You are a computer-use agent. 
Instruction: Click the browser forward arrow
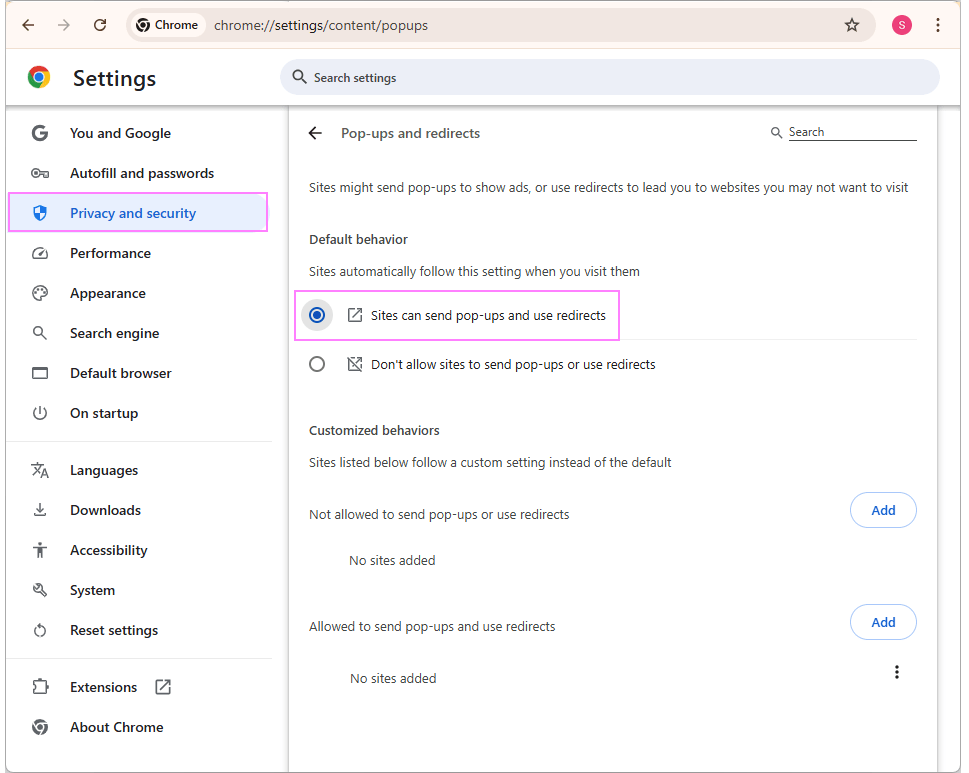point(64,25)
